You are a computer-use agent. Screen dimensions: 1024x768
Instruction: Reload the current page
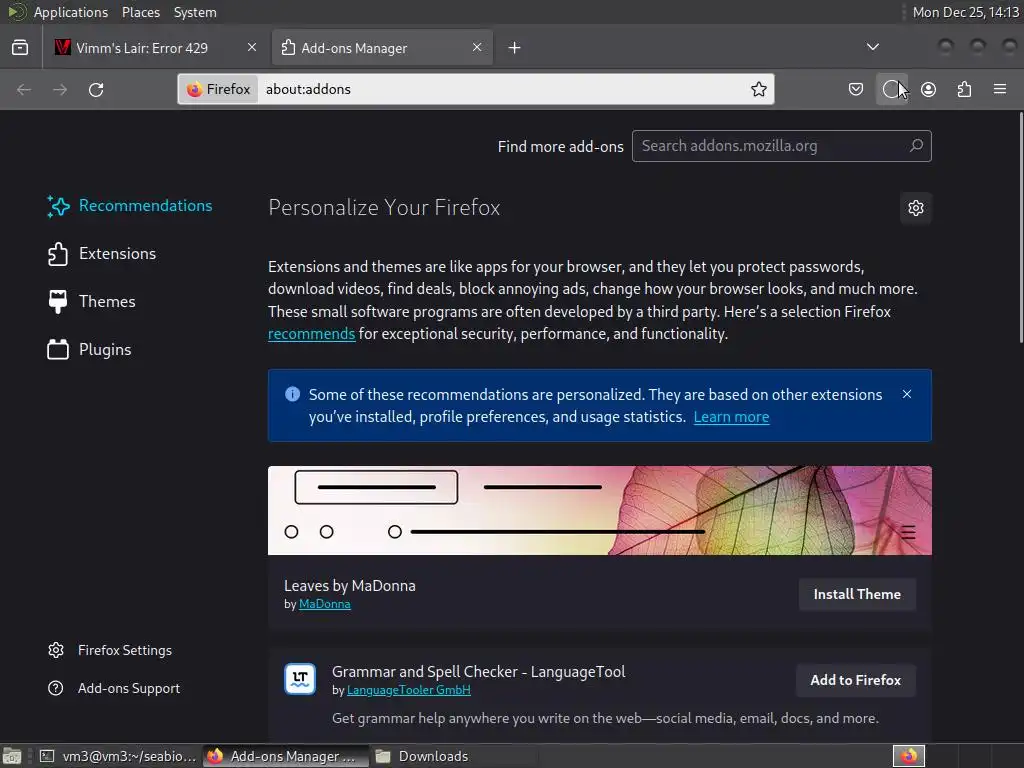pos(96,89)
